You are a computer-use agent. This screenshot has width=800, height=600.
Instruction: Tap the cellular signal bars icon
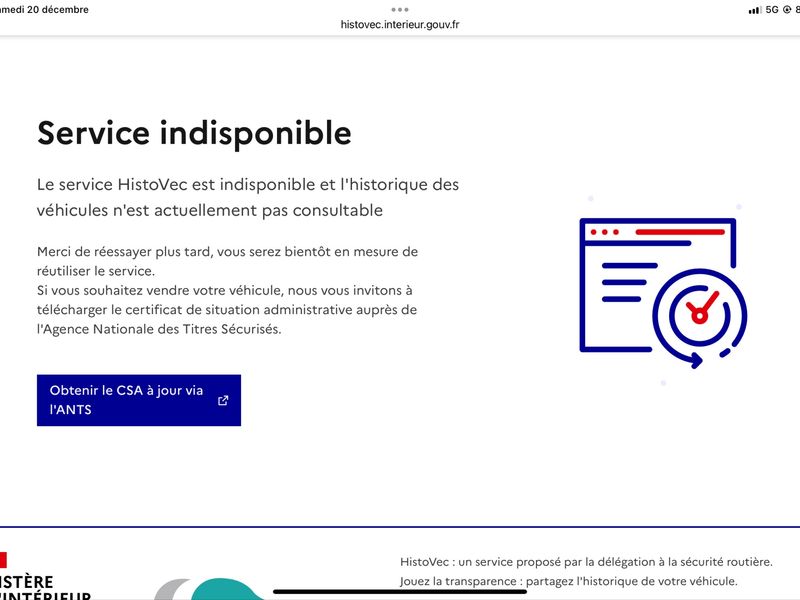tap(755, 10)
